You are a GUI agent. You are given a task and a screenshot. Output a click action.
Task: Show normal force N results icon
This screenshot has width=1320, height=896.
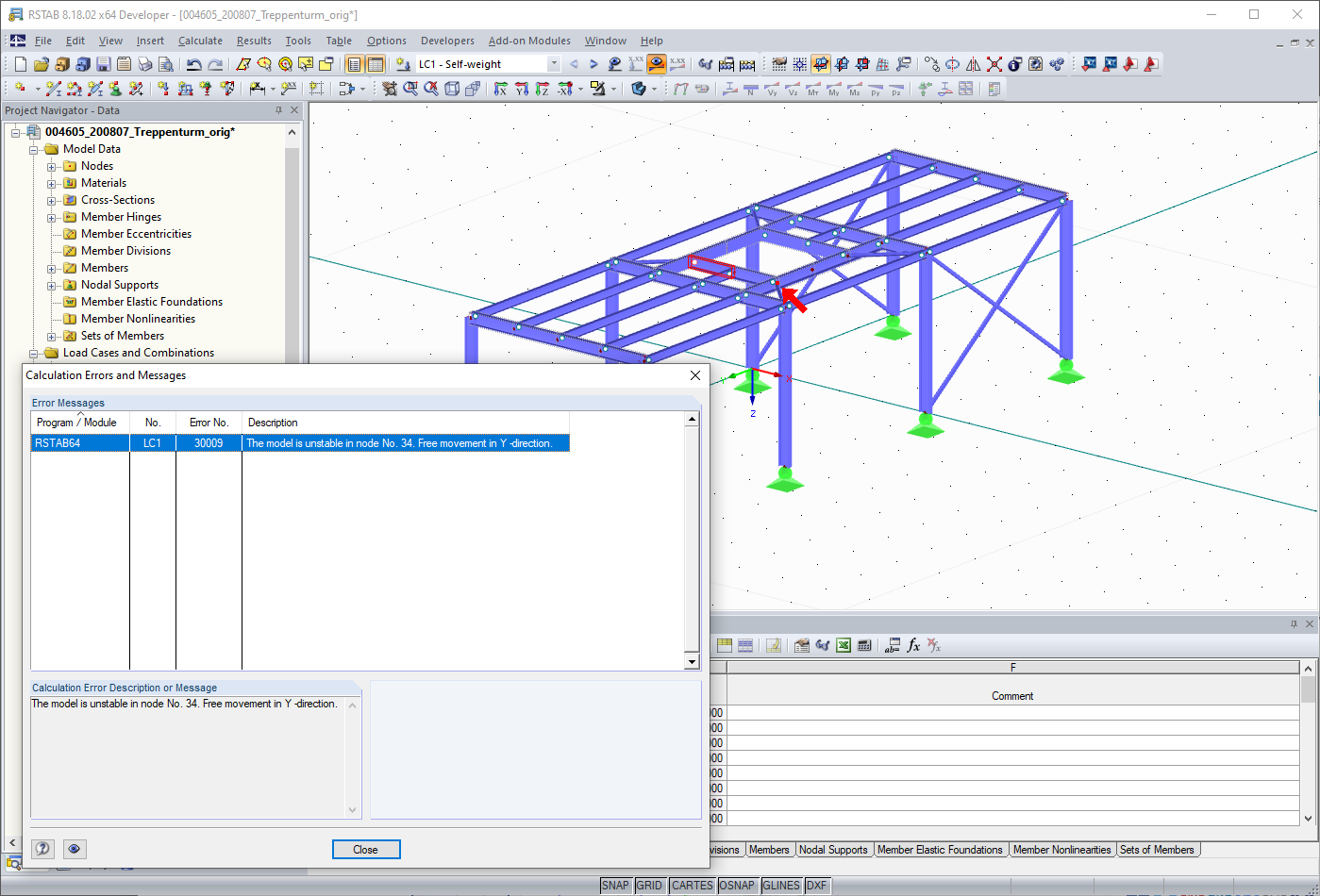coord(750,89)
